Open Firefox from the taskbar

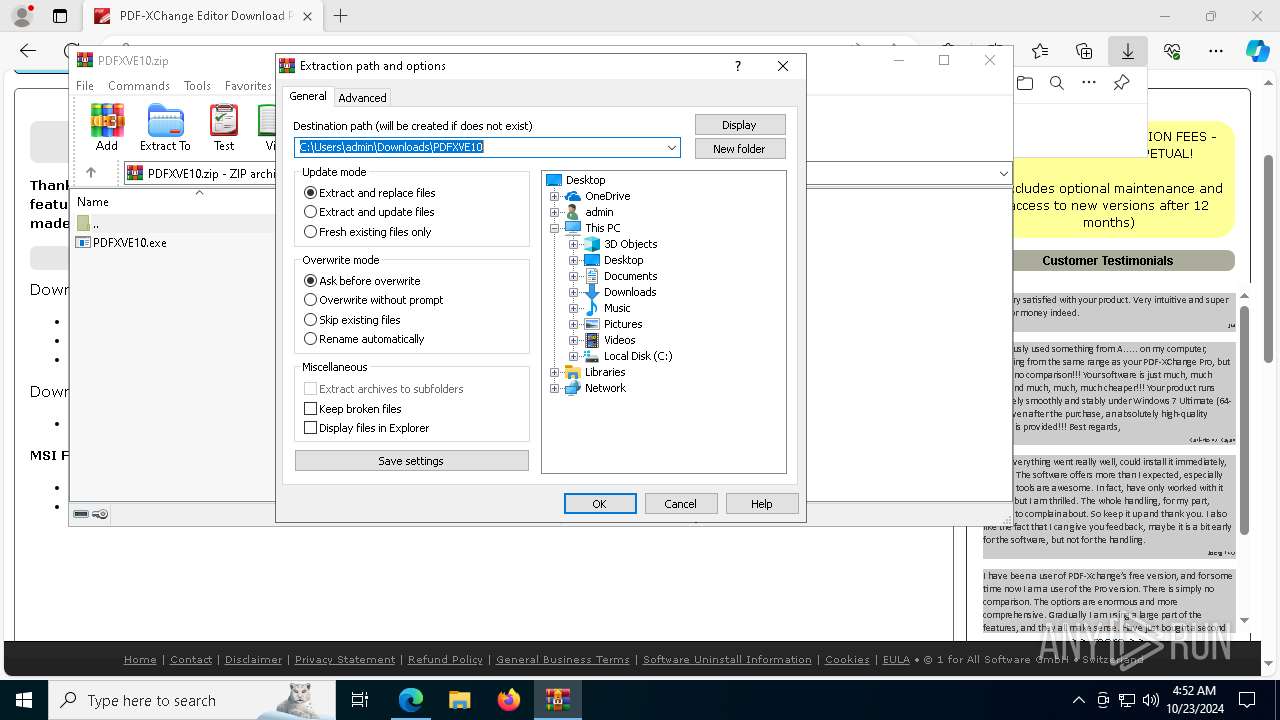[509, 700]
